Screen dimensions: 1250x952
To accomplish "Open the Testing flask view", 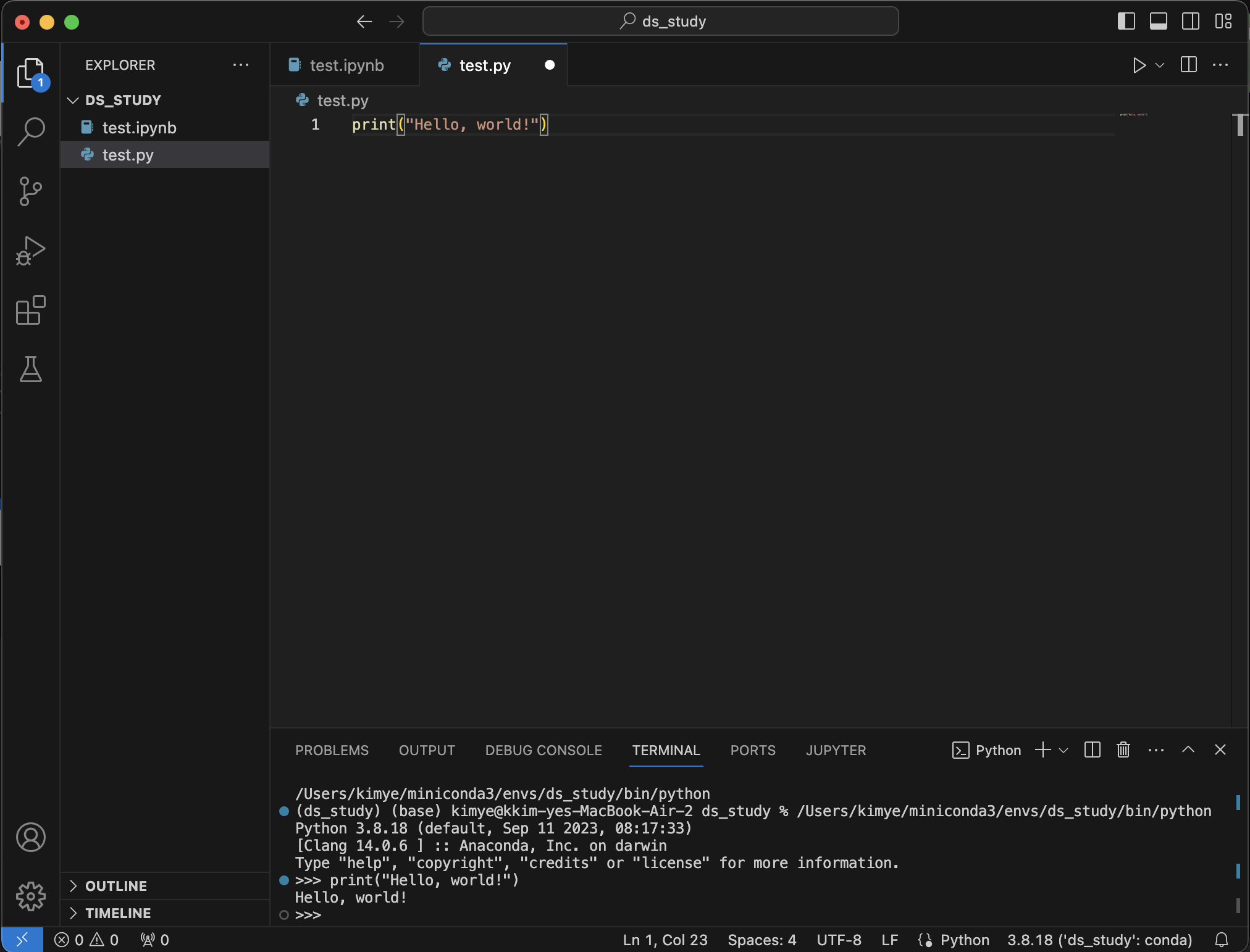I will coord(31,369).
